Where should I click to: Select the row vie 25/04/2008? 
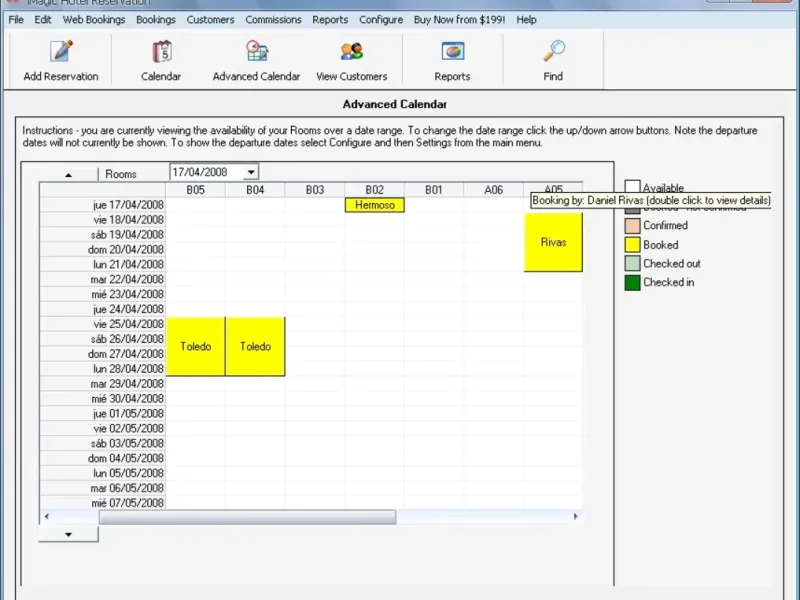(x=103, y=324)
